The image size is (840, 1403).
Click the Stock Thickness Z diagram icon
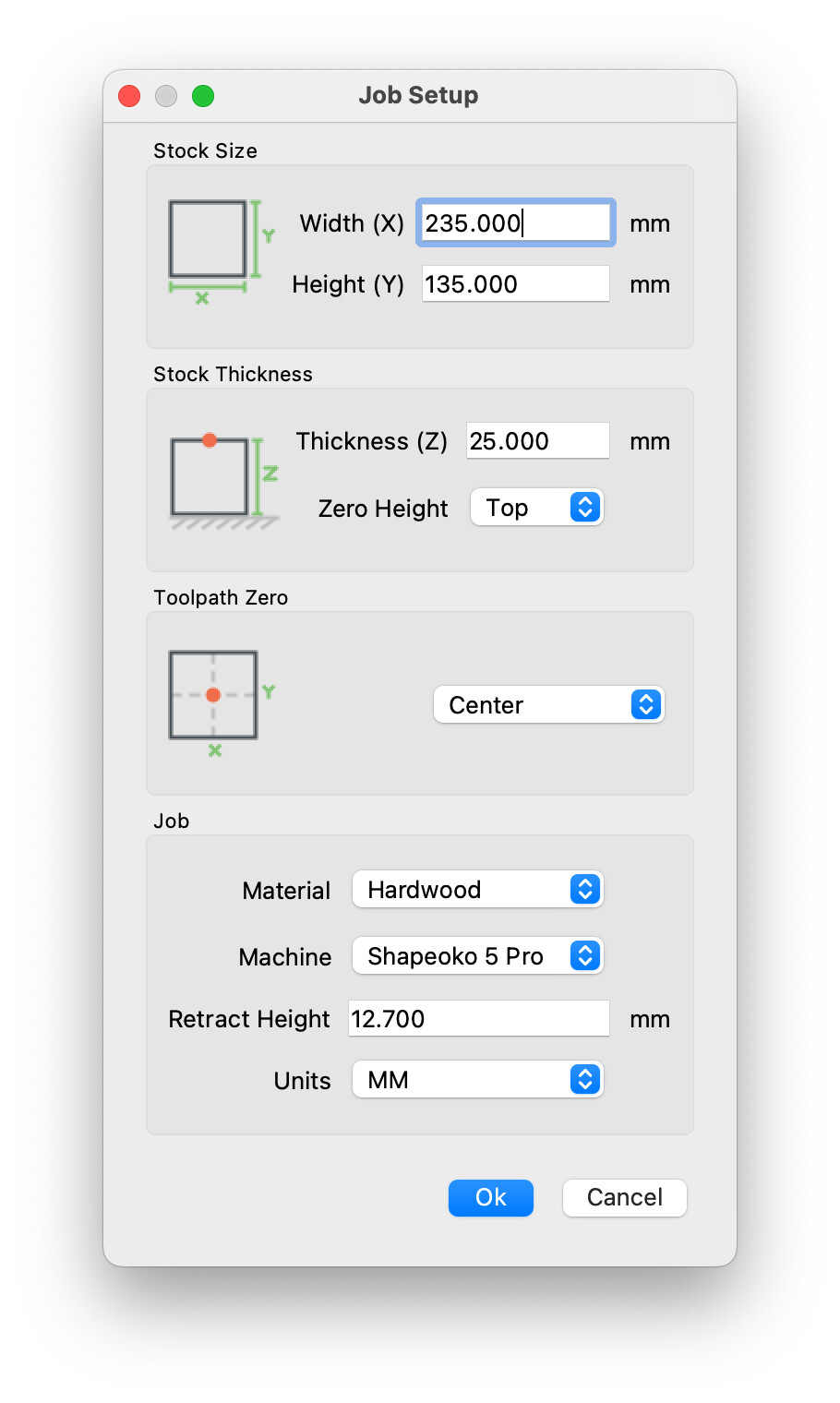tap(223, 482)
